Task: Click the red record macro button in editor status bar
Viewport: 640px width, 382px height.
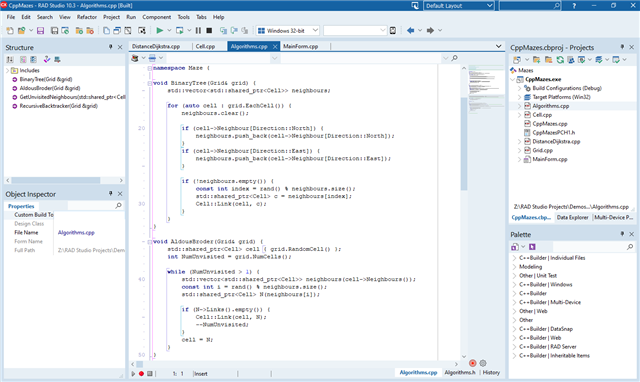Action: click(x=141, y=373)
